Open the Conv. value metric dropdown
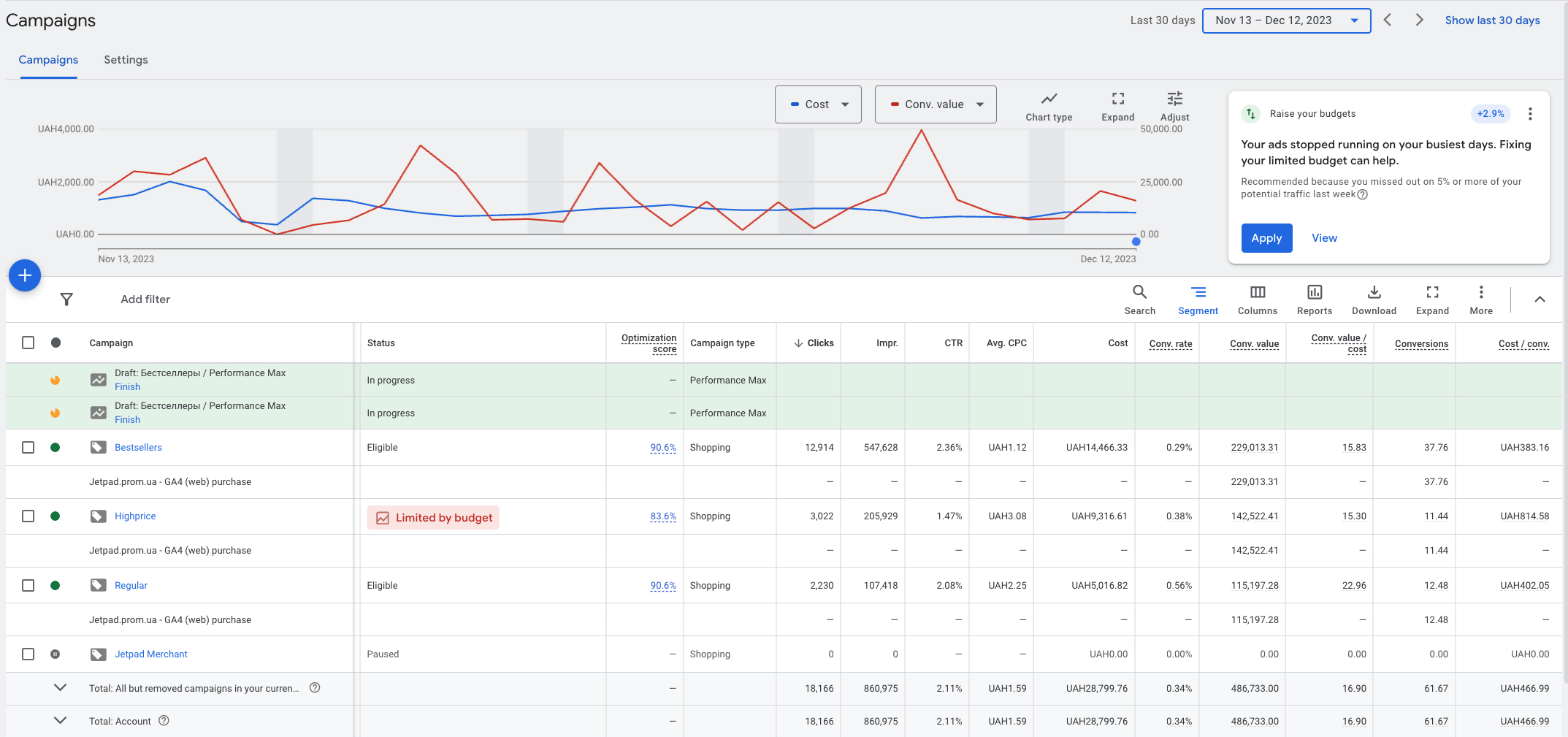Image resolution: width=1568 pixels, height=737 pixels. 936,104
